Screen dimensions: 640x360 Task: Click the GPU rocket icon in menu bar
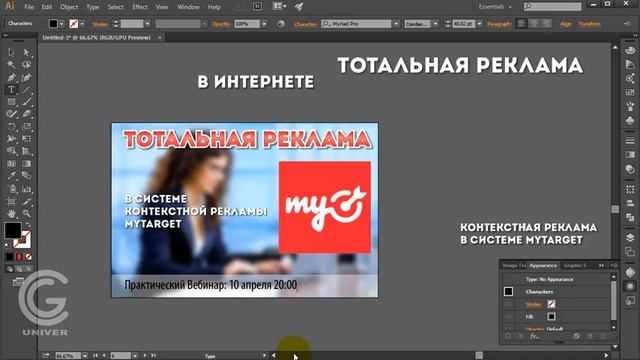coord(299,7)
